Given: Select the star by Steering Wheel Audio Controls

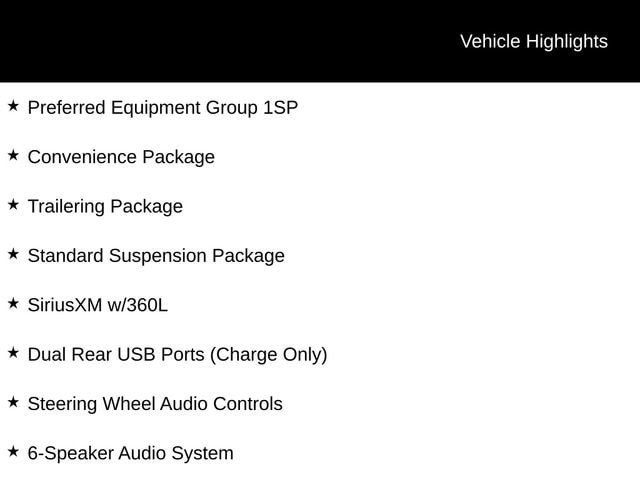Looking at the screenshot, I should pos(13,402).
